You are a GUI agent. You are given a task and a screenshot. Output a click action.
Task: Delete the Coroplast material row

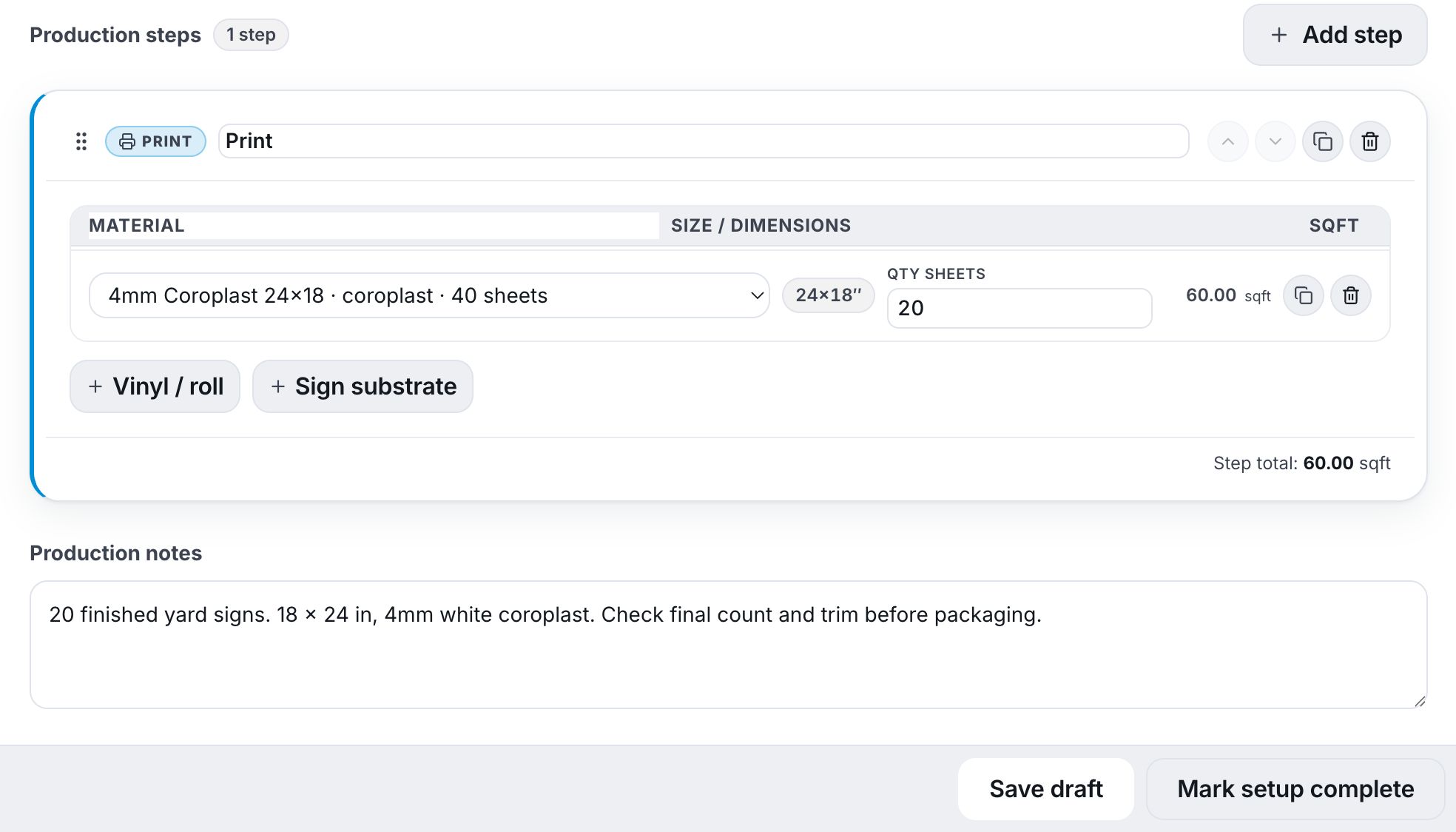[1351, 295]
